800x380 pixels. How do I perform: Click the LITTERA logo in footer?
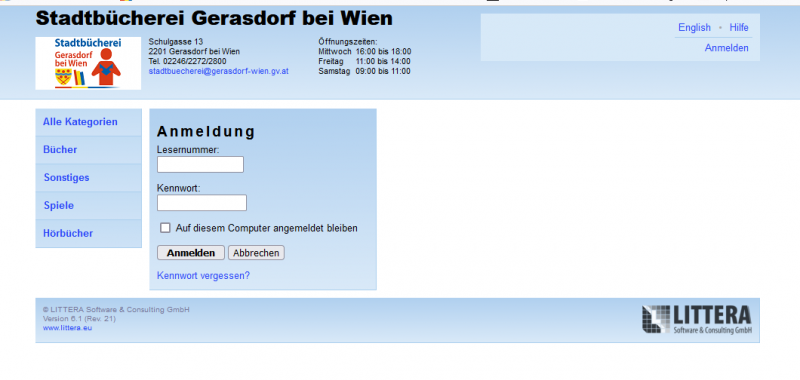pyautogui.click(x=696, y=320)
